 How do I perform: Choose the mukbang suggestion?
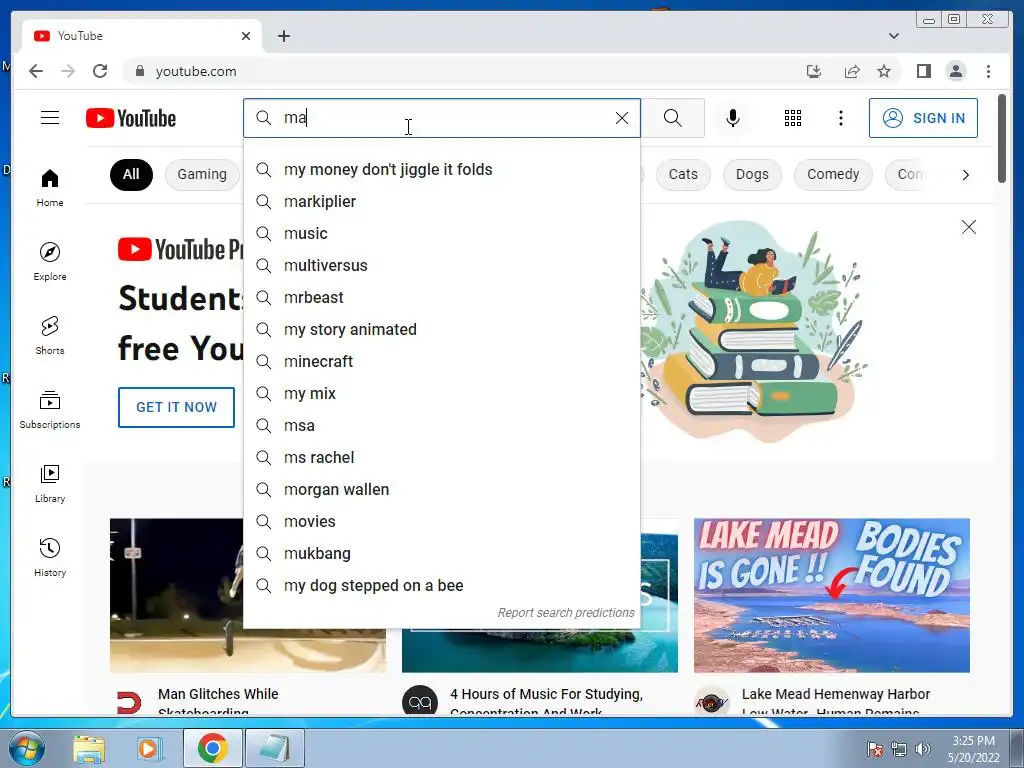(441, 554)
